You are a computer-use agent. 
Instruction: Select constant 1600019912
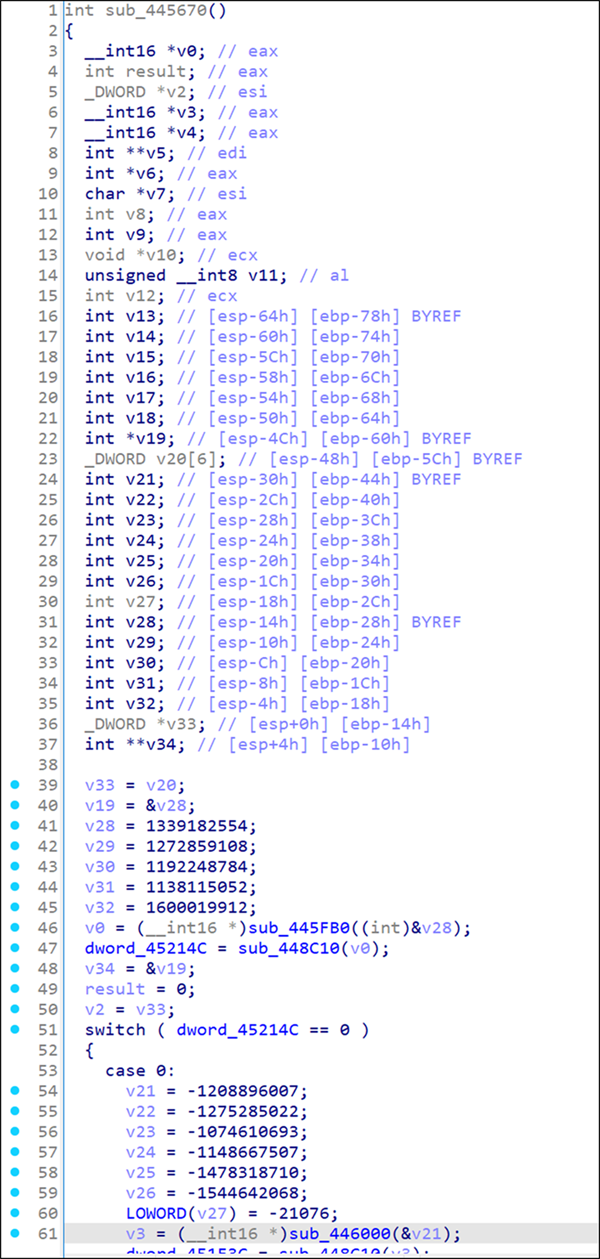pos(199,907)
